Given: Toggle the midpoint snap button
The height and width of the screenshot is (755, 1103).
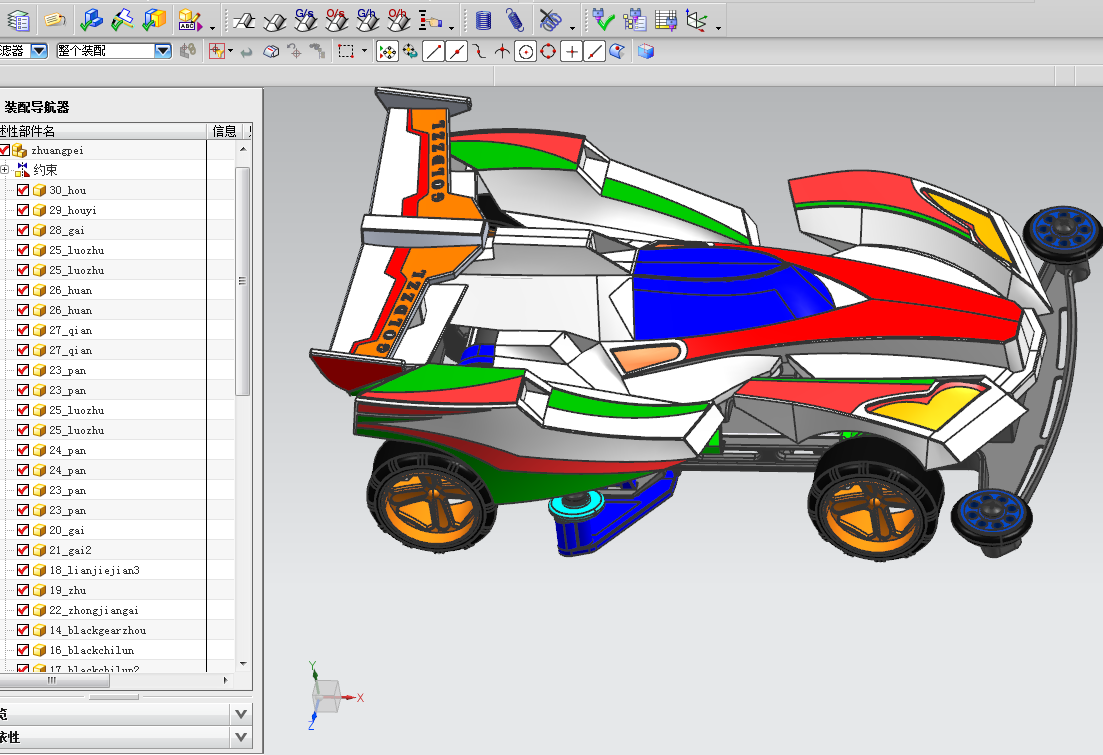Looking at the screenshot, I should (x=457, y=51).
